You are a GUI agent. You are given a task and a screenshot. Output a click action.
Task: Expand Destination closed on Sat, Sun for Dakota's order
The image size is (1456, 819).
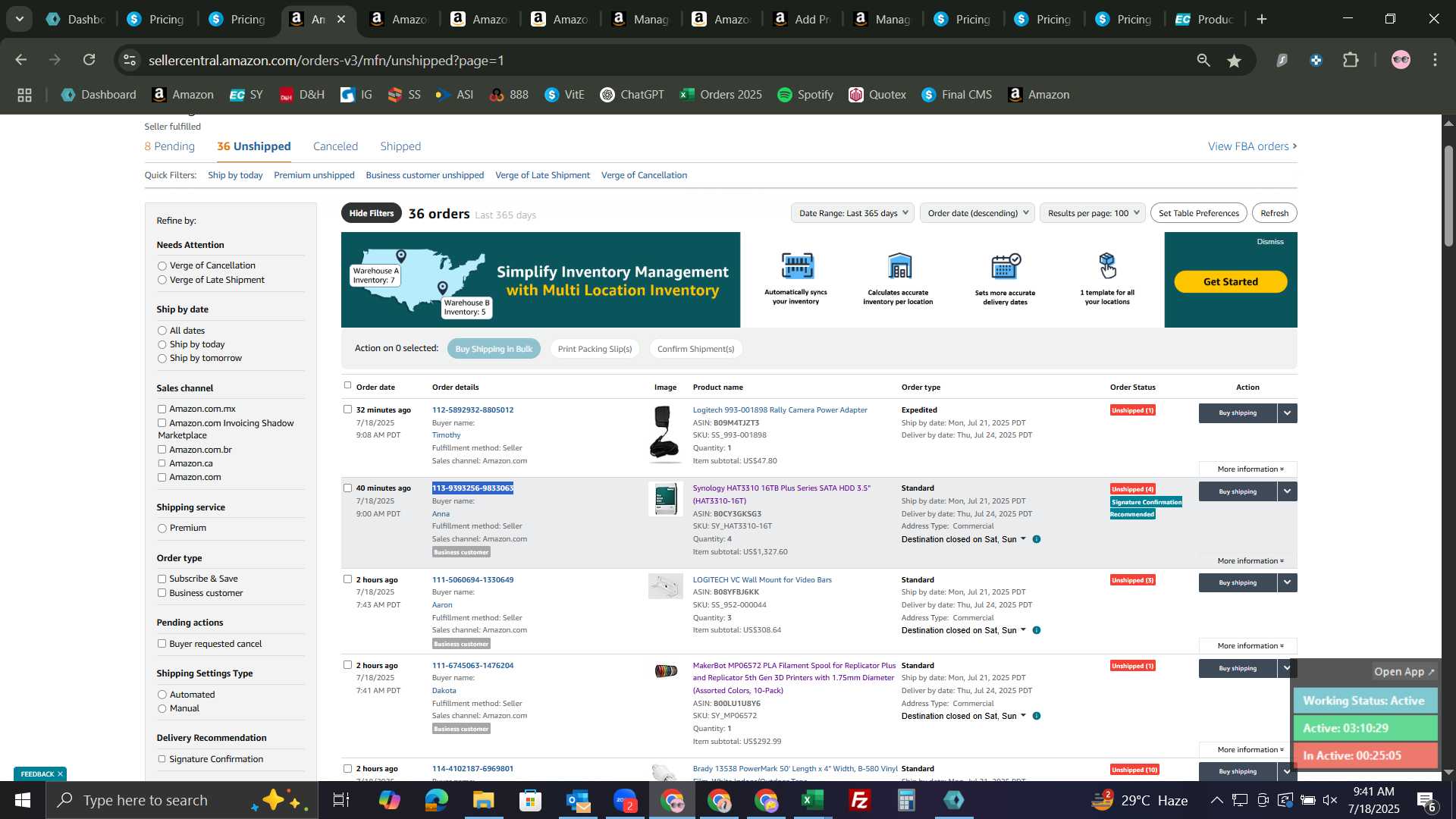click(963, 717)
